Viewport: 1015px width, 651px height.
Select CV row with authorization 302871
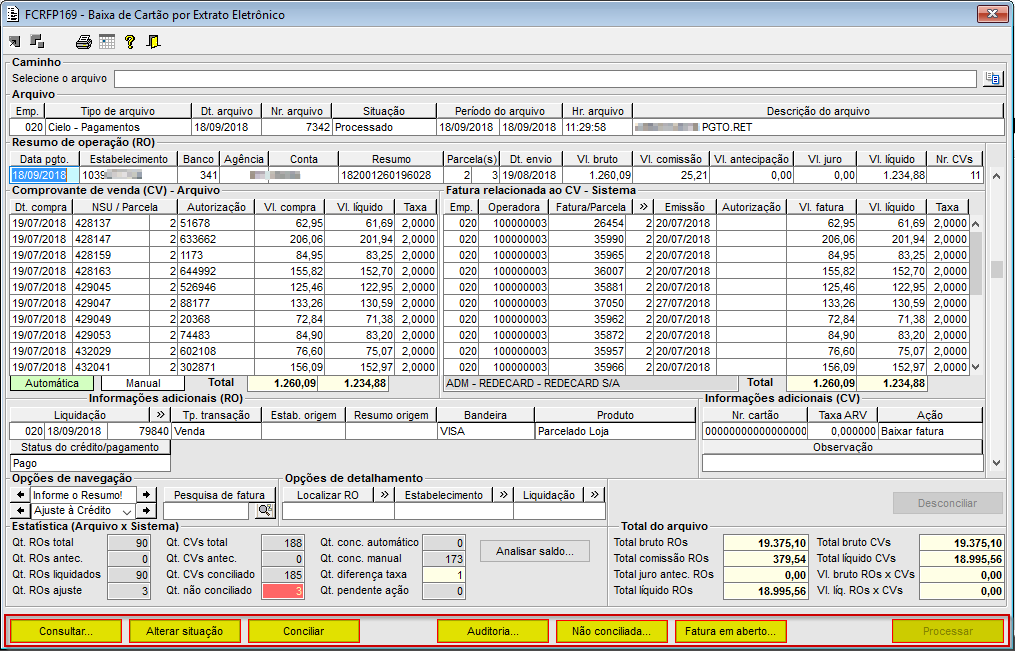pos(223,368)
